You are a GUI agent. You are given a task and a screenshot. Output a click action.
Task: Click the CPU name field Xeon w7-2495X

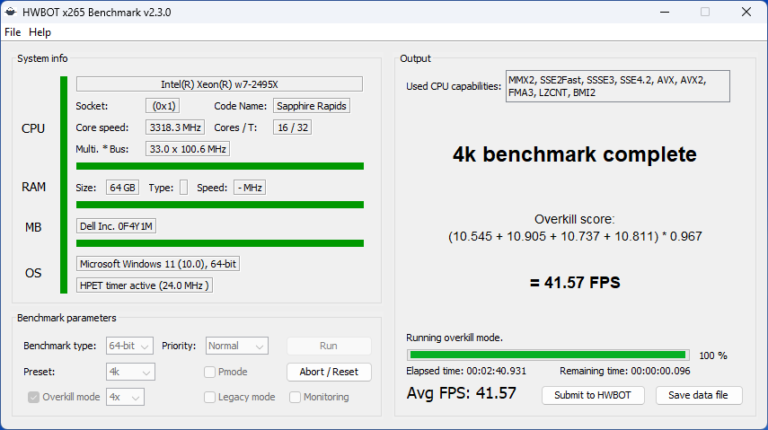(219, 84)
